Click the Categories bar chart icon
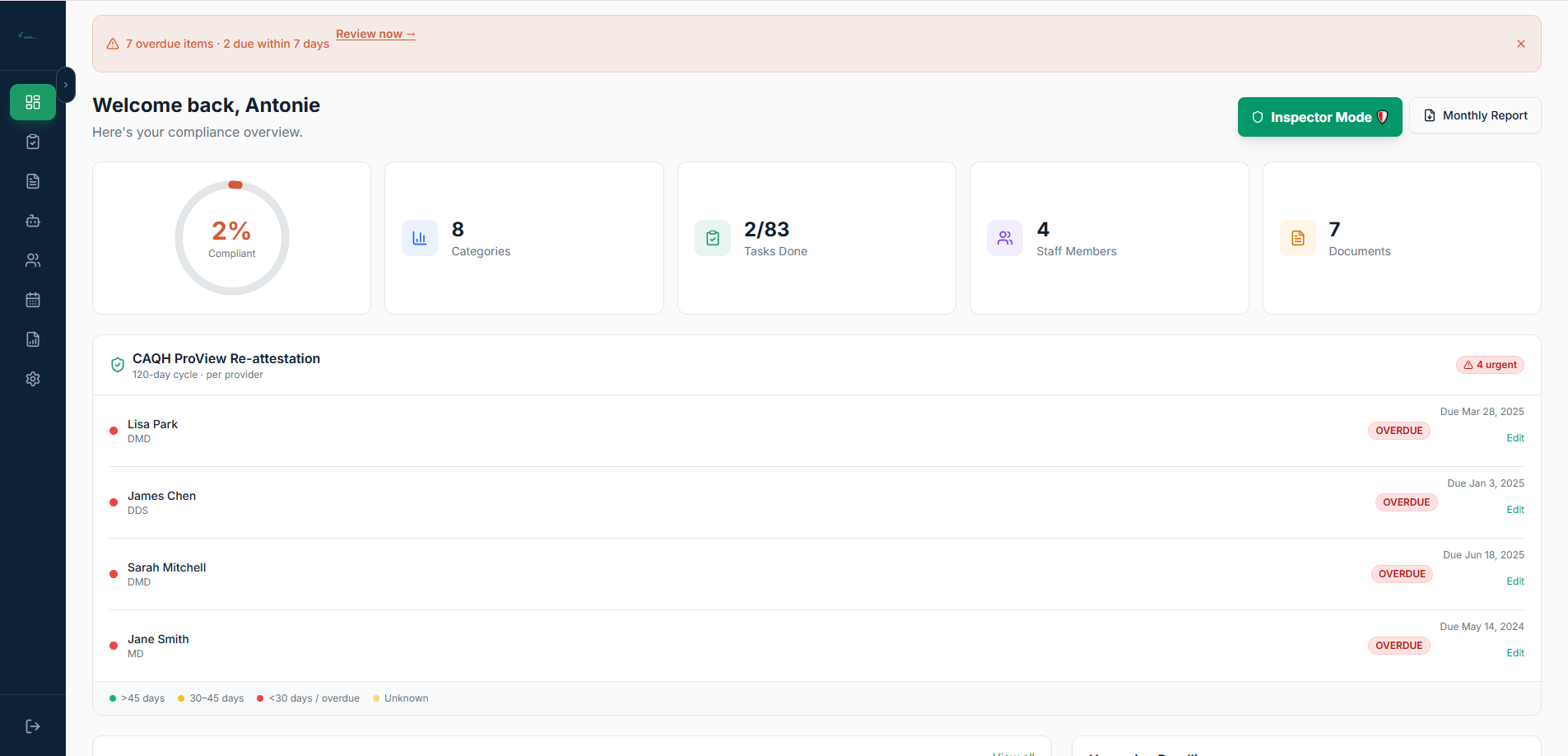The width and height of the screenshot is (1568, 756). coord(420,238)
